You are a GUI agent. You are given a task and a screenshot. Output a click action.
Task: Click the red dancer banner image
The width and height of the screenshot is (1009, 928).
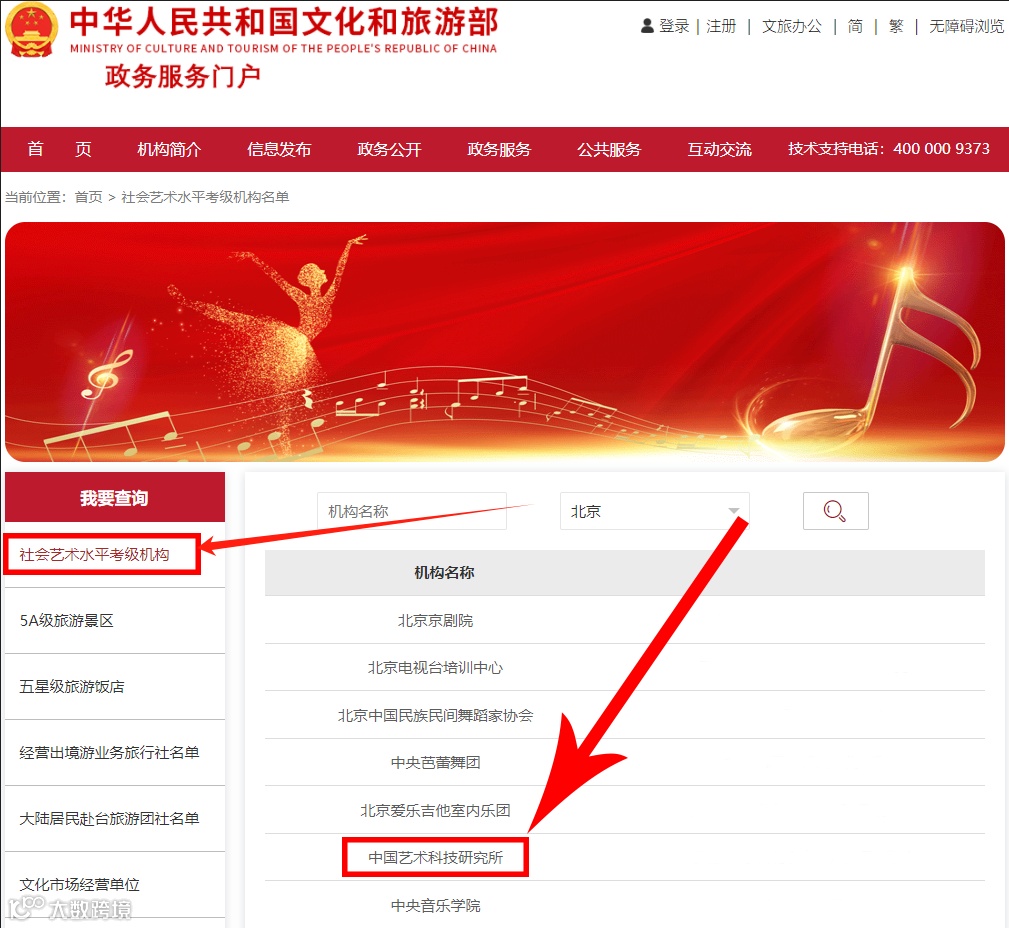click(x=504, y=342)
